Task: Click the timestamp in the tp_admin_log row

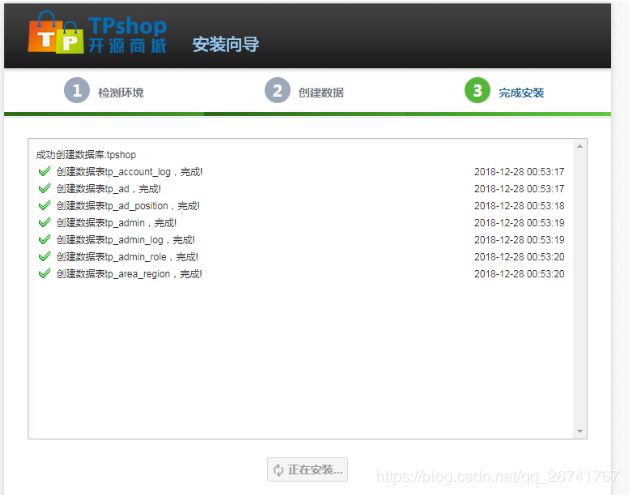Action: pyautogui.click(x=519, y=240)
